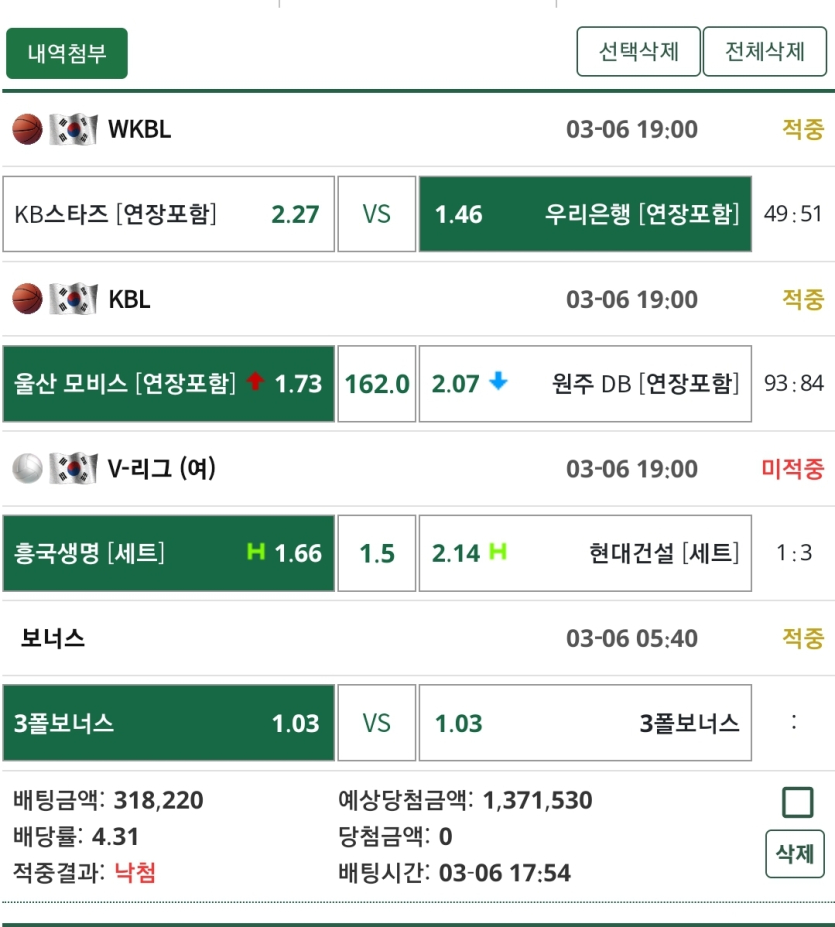This screenshot has width=835, height=927.
Task: Select 흥국생명 handicap cell showing H 1.66
Action: (169, 554)
